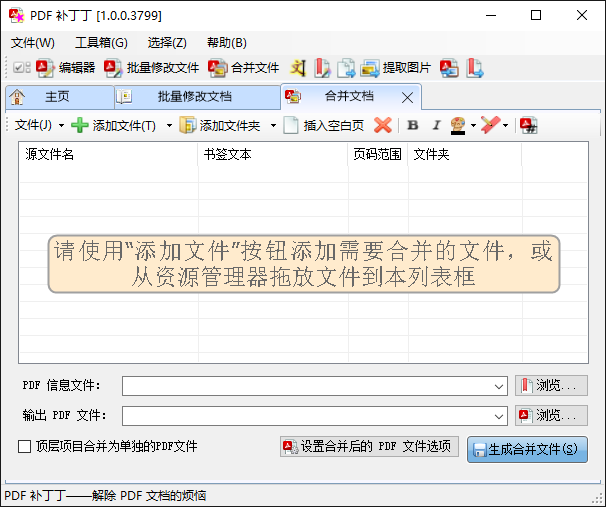Viewport: 606px width, 507px height.
Task: Click 设置合并后的 PDF 文件选项 button
Action: point(369,447)
